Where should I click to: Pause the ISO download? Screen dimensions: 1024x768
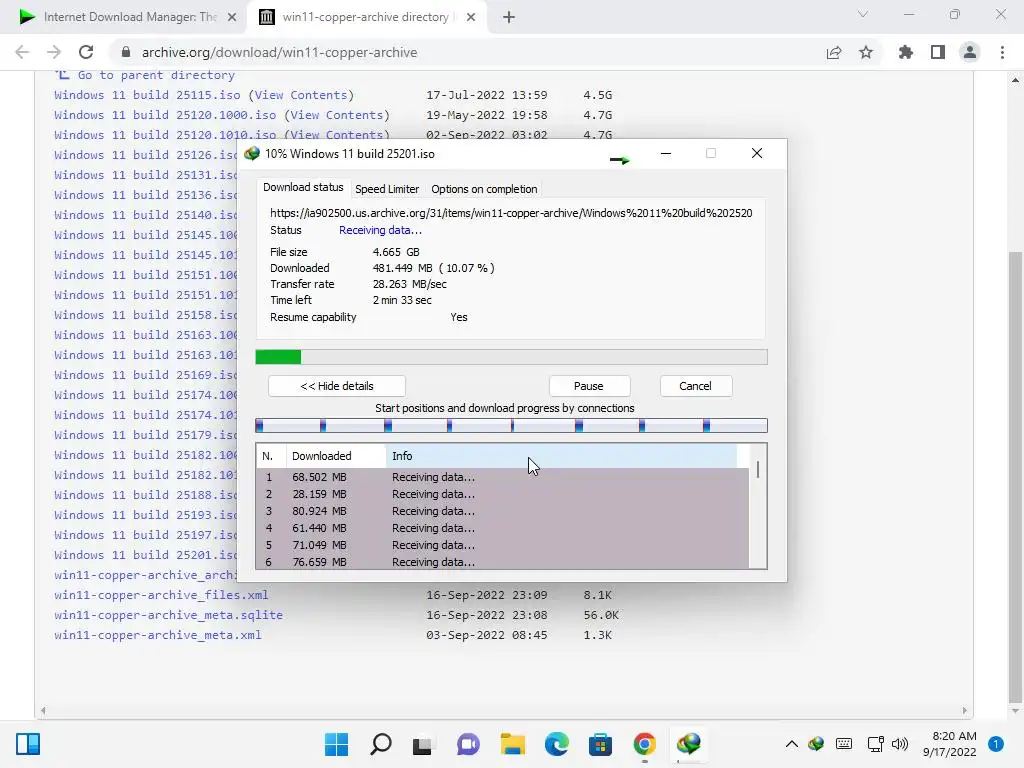[588, 386]
